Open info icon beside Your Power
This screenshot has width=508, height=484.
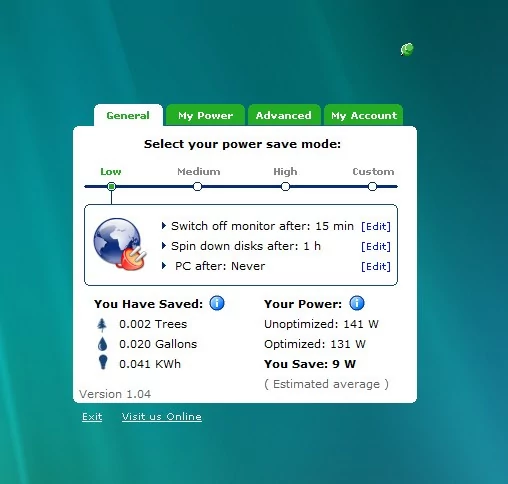coord(357,303)
